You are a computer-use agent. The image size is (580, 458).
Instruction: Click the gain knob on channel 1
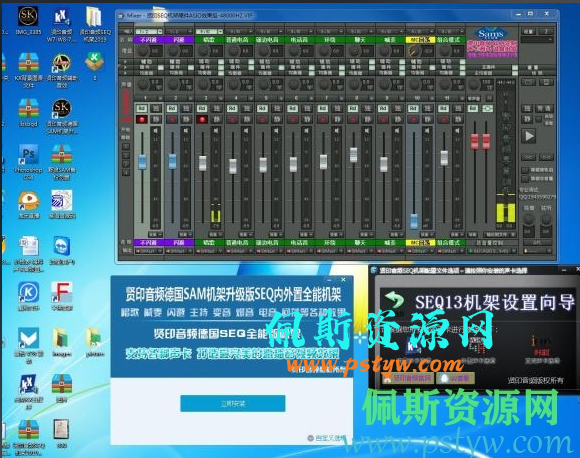click(143, 51)
